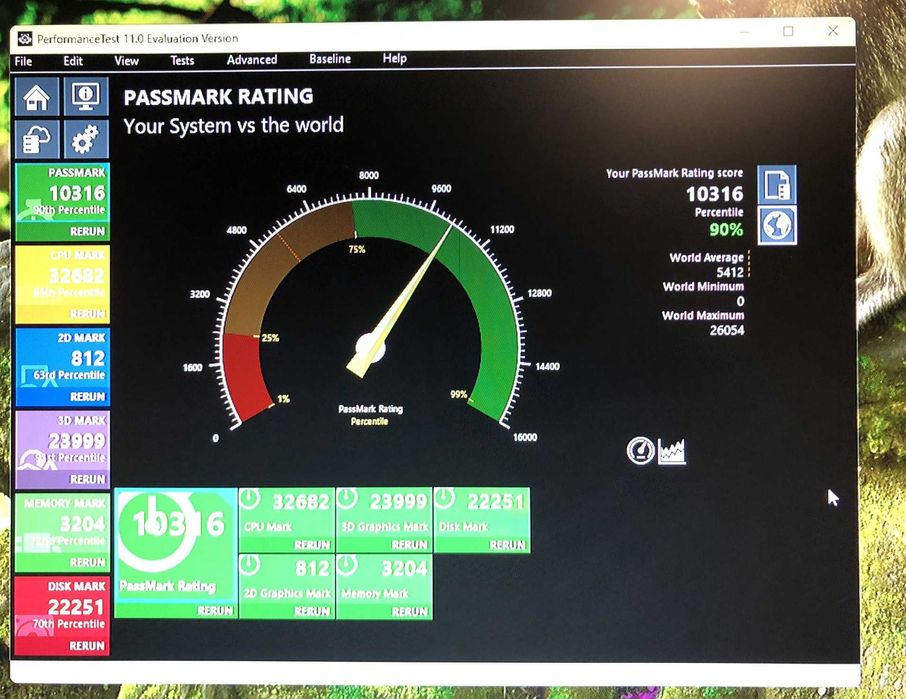This screenshot has height=699, width=906.
Task: Rerun the 3D Mark test in sidebar
Action: click(87, 479)
